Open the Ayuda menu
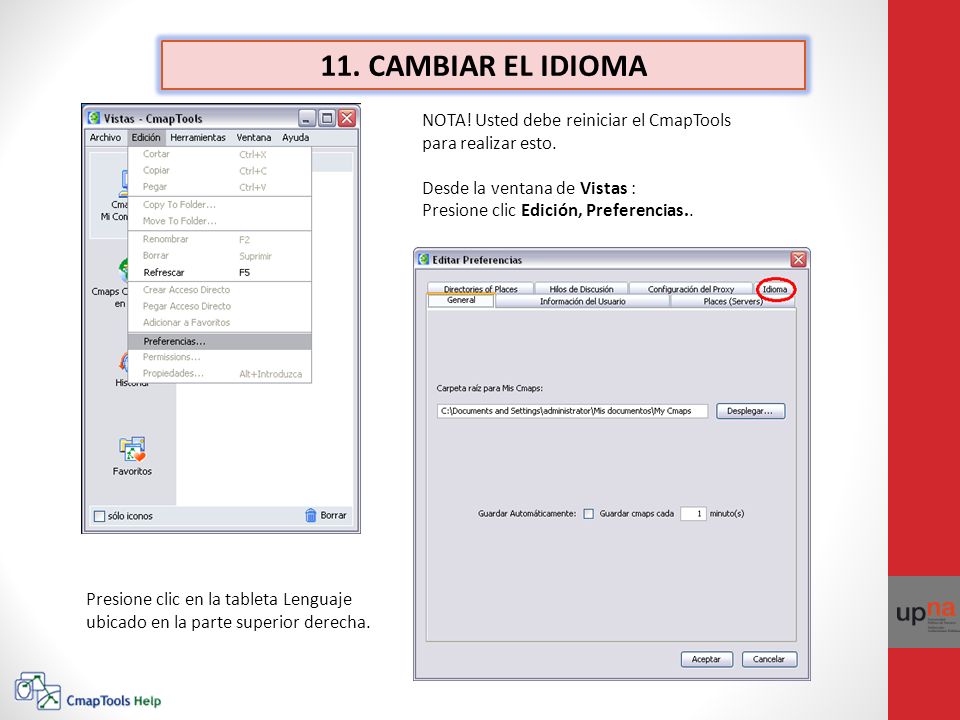This screenshot has width=960, height=720. [295, 138]
